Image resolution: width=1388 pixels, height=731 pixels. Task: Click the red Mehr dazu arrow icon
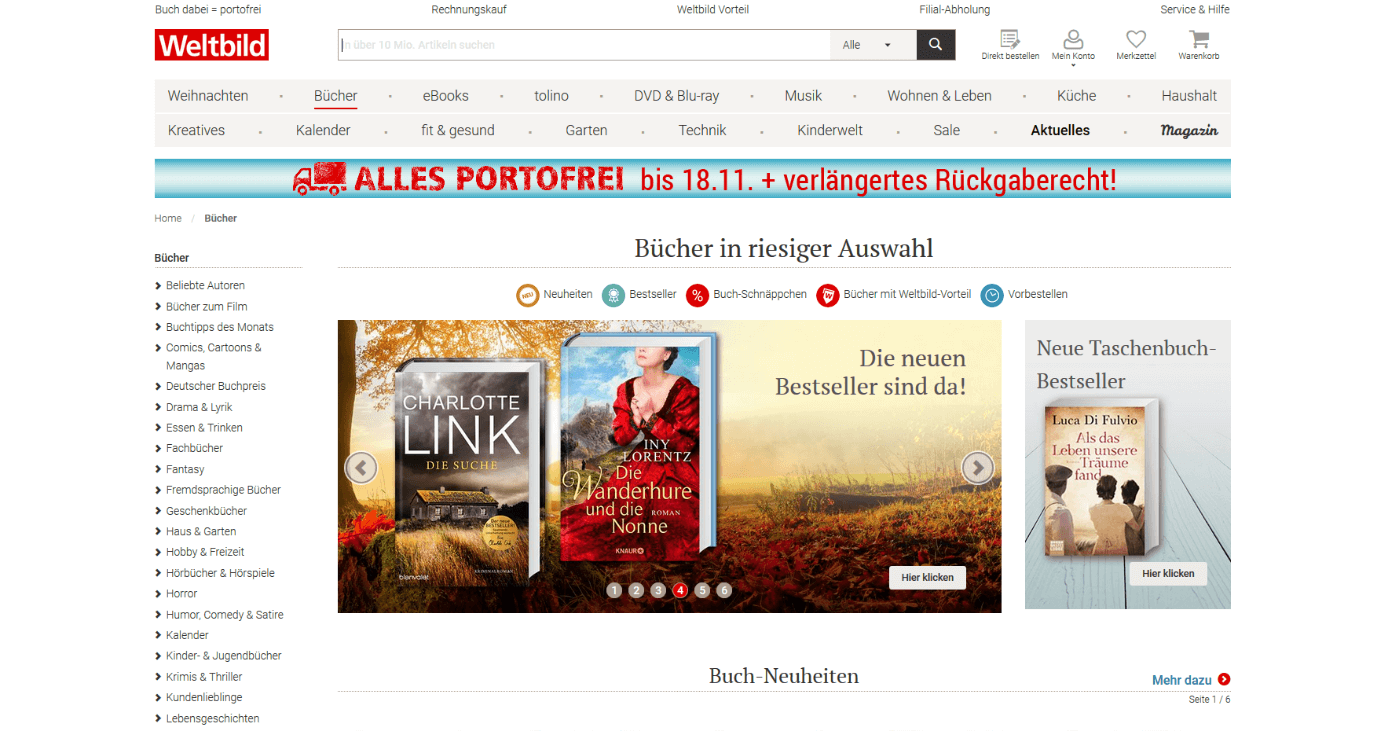tap(1224, 680)
